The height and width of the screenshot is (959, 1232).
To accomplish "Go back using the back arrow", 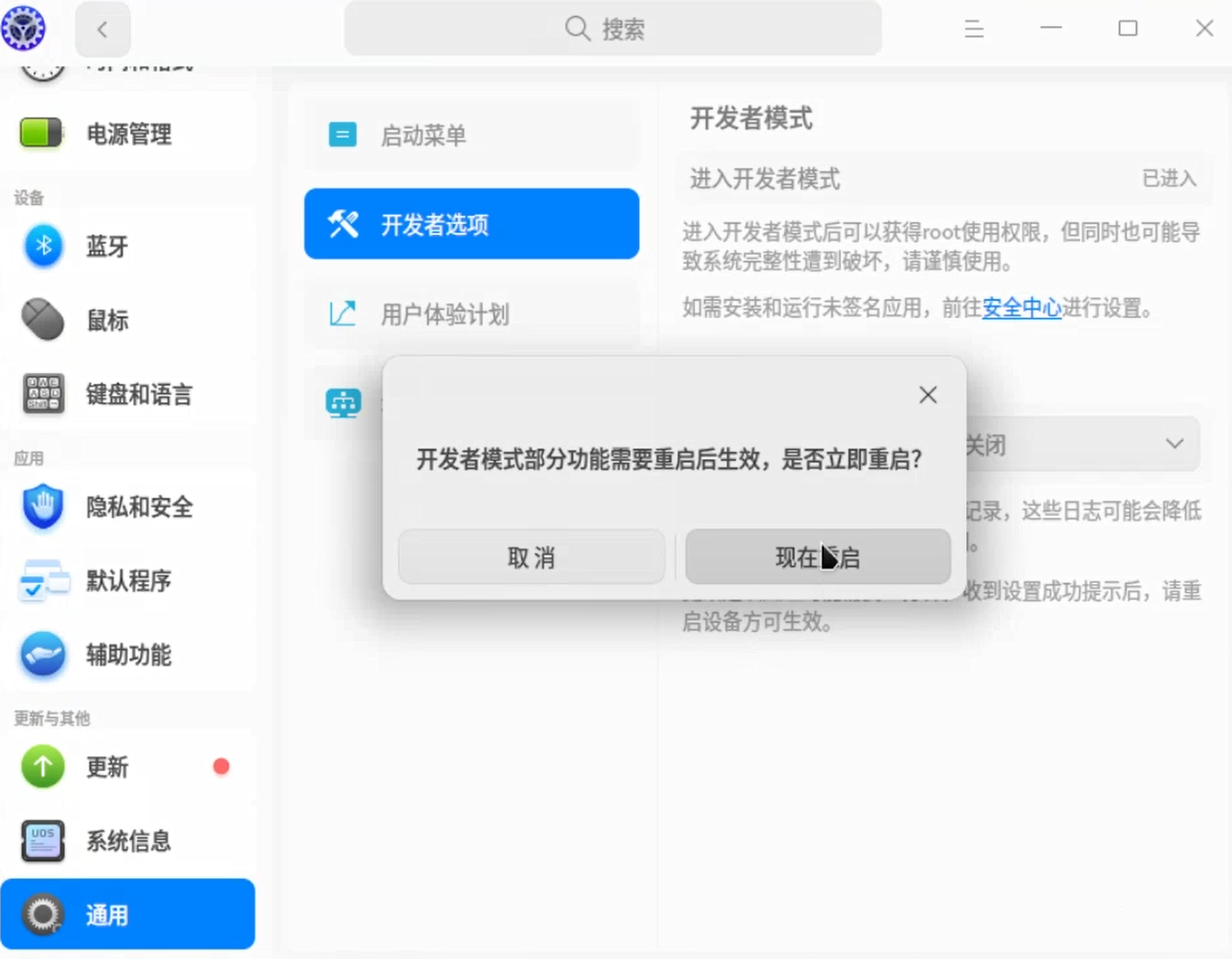I will click(102, 30).
